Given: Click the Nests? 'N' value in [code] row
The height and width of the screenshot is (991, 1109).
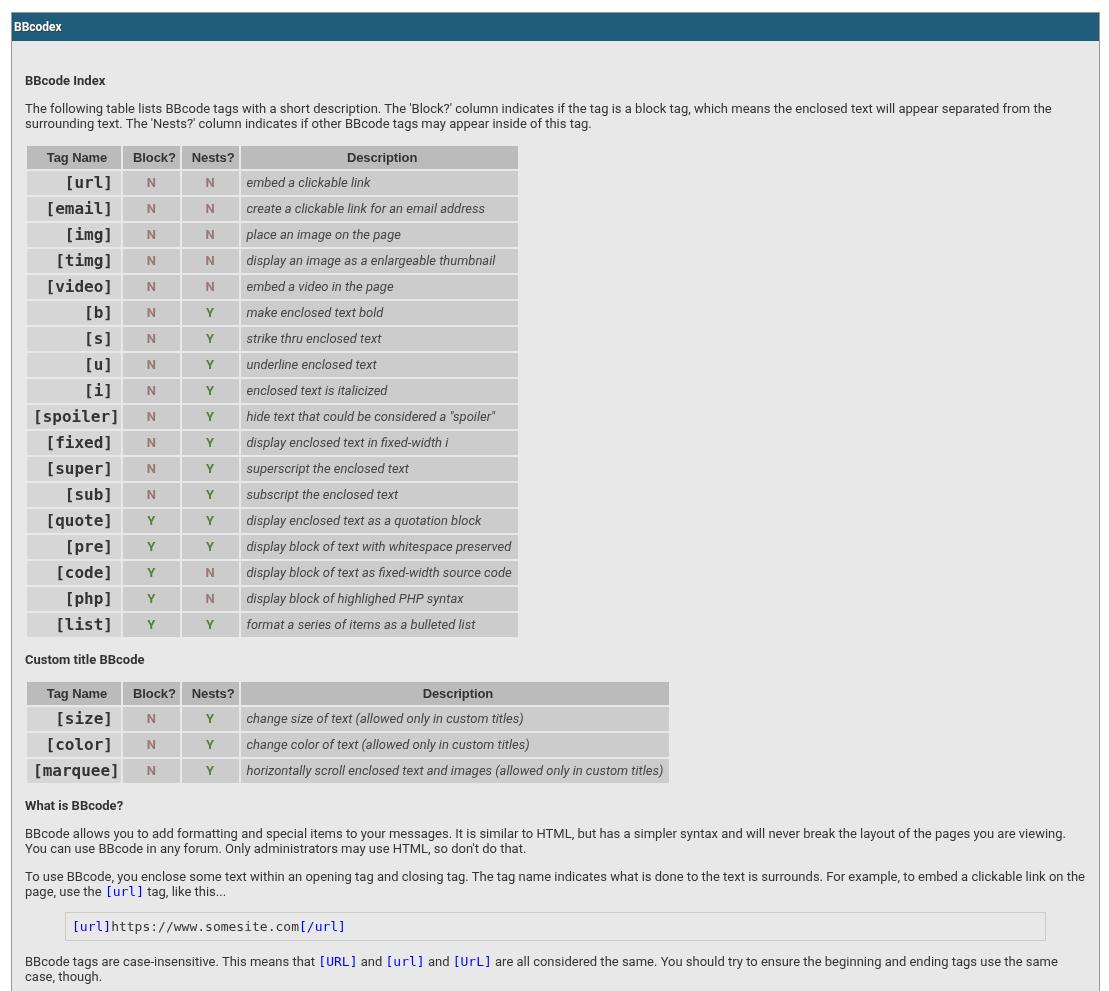Looking at the screenshot, I should click(210, 573).
